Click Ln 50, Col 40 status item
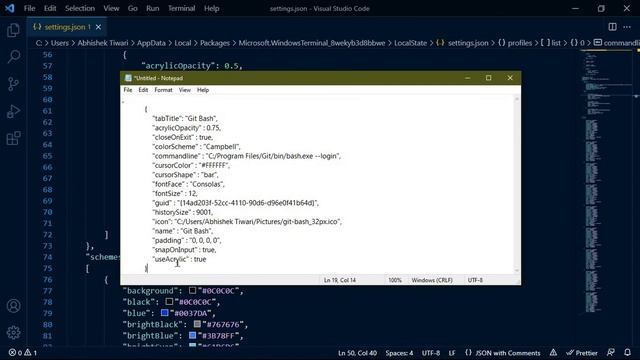Viewport: 640px width, 360px height. 357,353
